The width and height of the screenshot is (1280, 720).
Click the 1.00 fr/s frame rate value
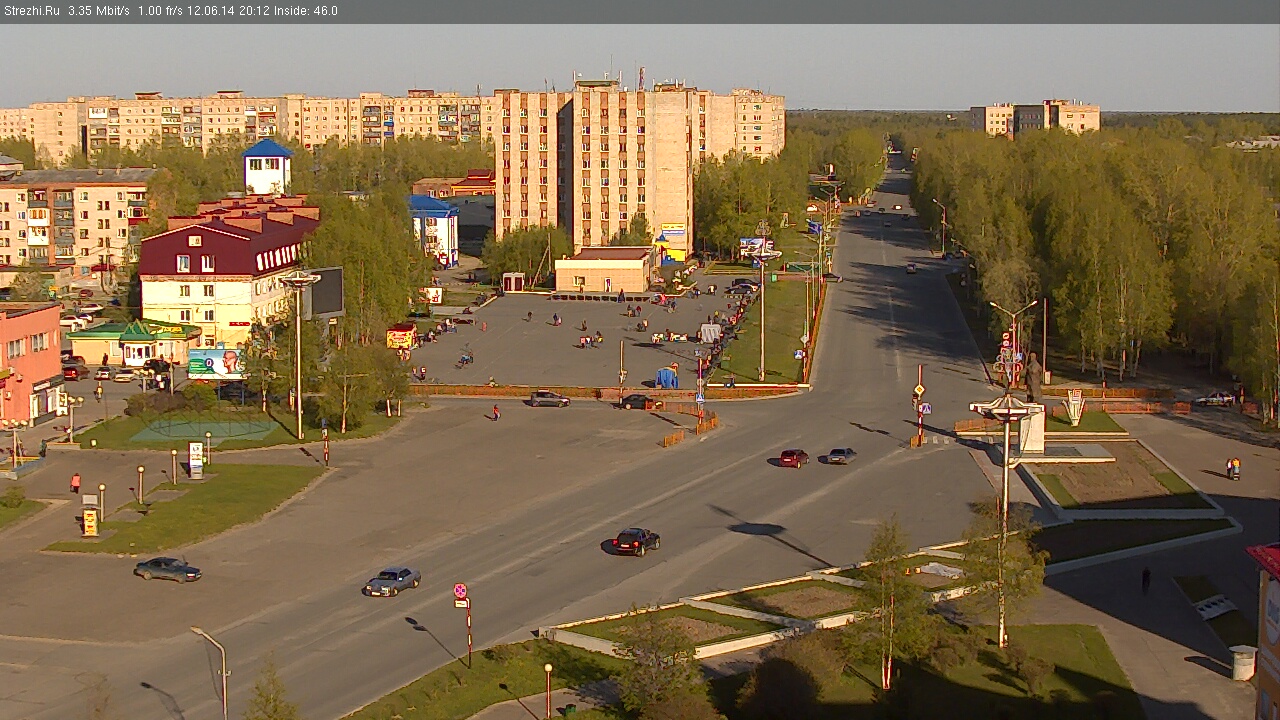coord(162,11)
